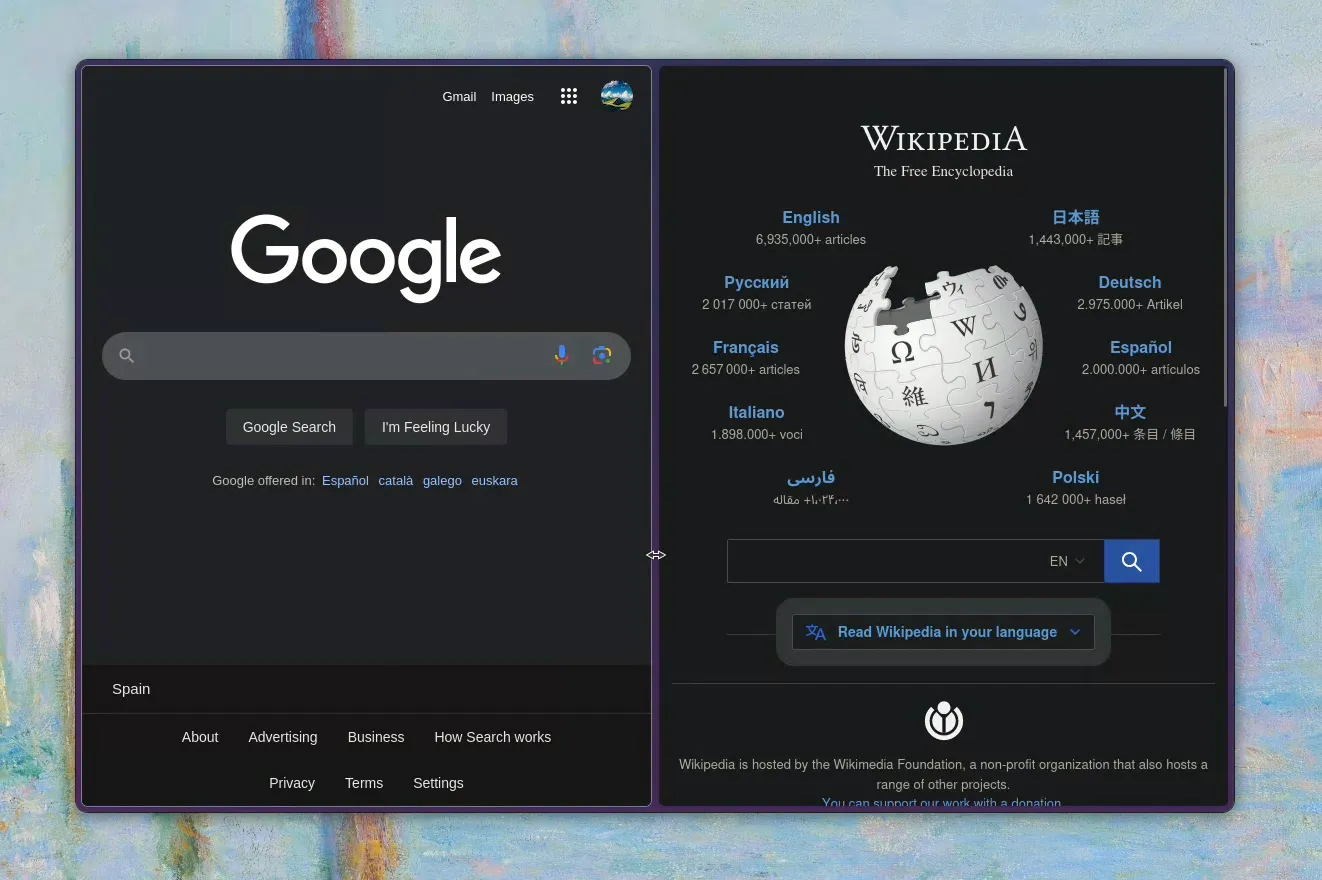Image resolution: width=1322 pixels, height=880 pixels.
Task: Open Deutsch Wikipedia
Action: [1130, 282]
